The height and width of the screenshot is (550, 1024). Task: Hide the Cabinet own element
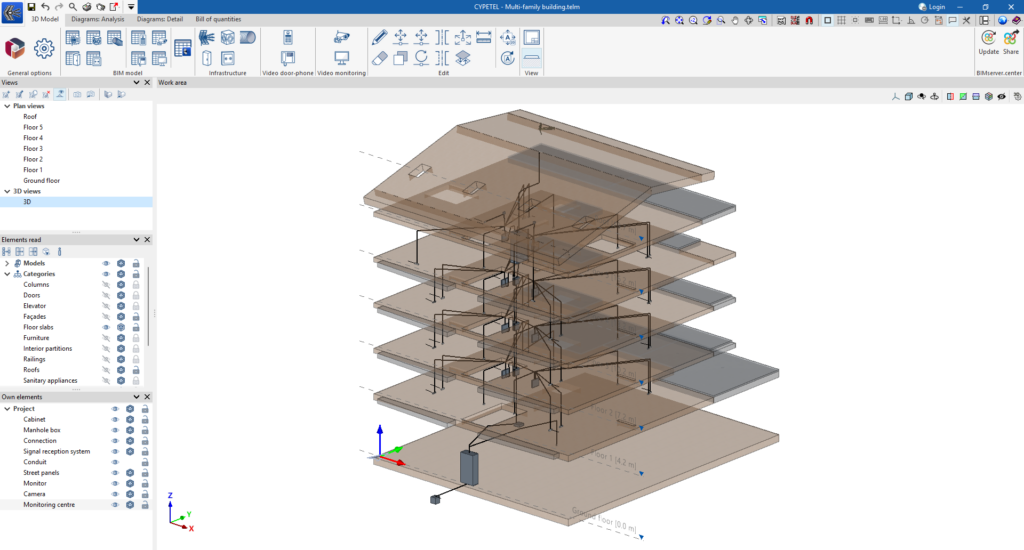(x=115, y=419)
